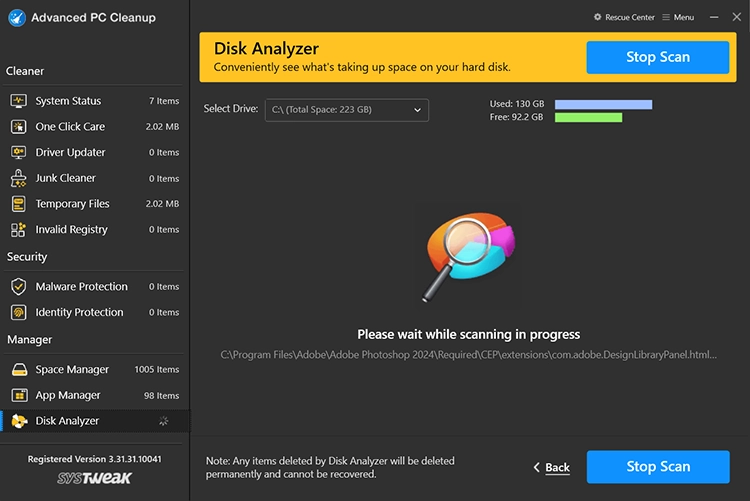The width and height of the screenshot is (750, 501).
Task: Select the One Click Care icon
Action: 18,127
